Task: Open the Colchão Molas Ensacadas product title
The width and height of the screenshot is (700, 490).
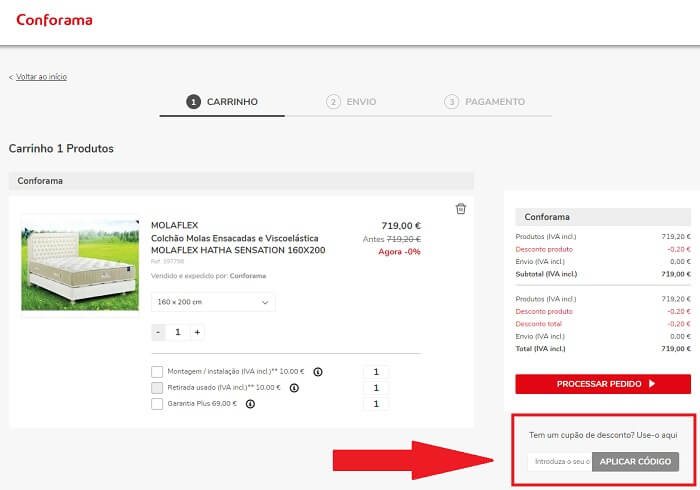Action: point(238,244)
